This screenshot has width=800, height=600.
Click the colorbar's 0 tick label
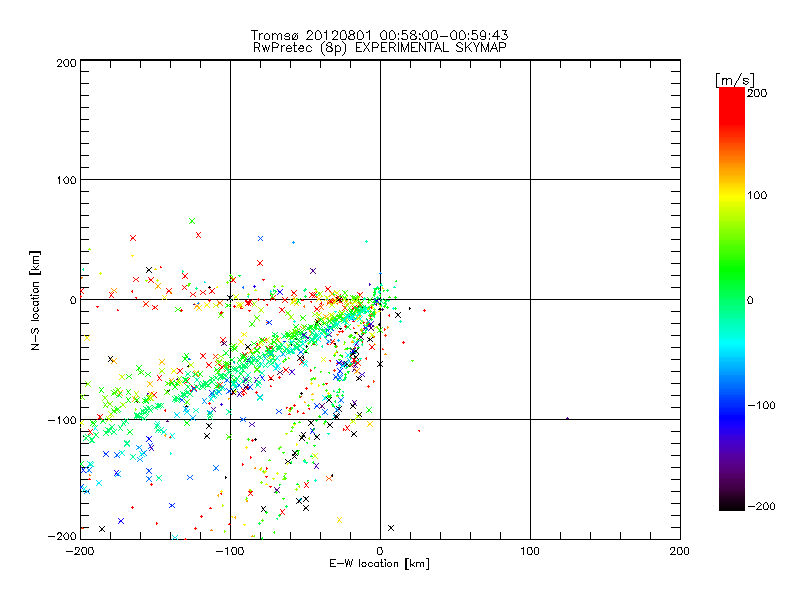752,300
